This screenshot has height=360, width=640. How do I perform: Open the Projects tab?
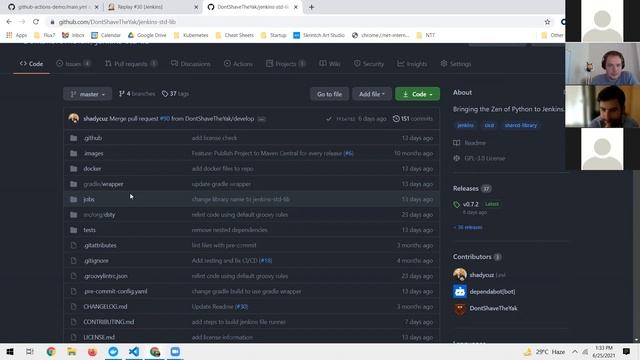285,64
